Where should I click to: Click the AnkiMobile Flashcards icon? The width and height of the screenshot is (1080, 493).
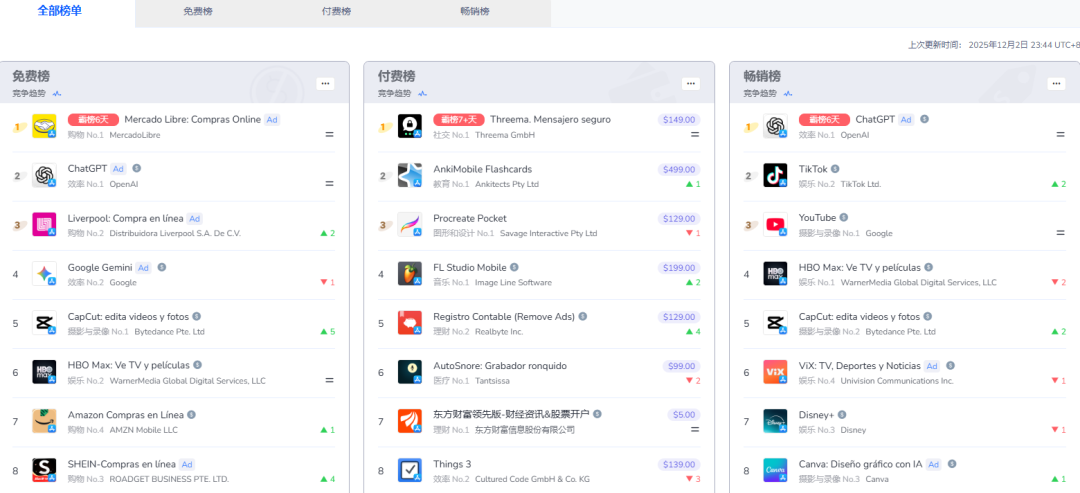coord(410,176)
